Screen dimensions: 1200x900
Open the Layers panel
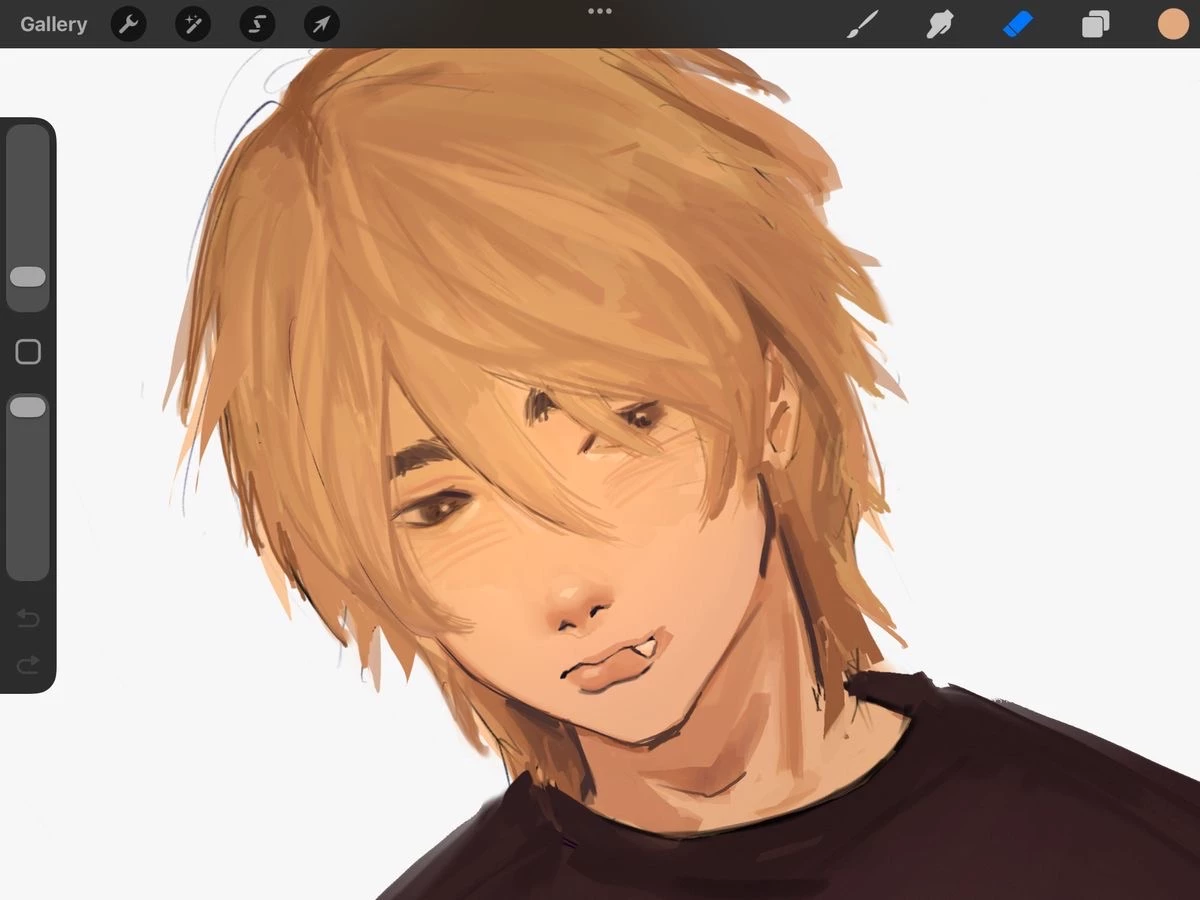coord(1095,24)
